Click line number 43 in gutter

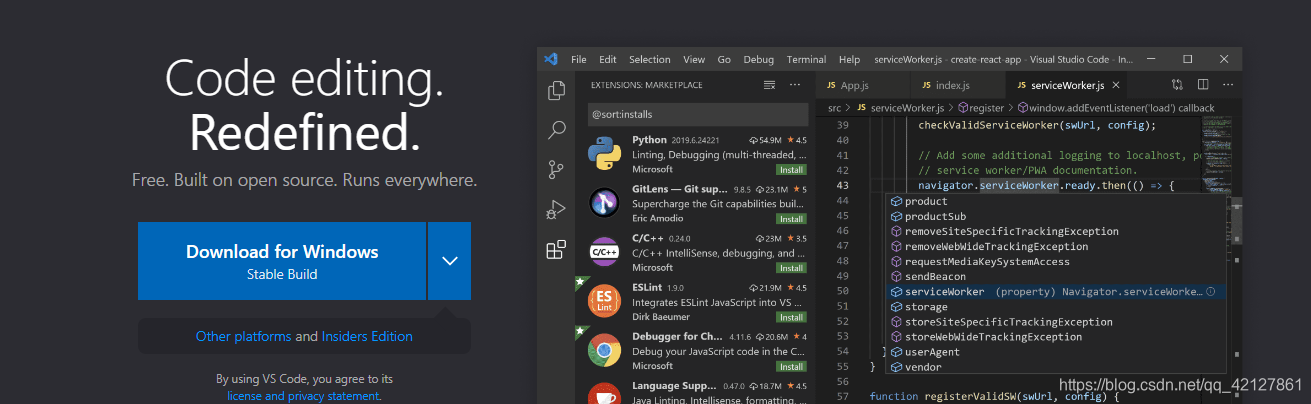[842, 186]
